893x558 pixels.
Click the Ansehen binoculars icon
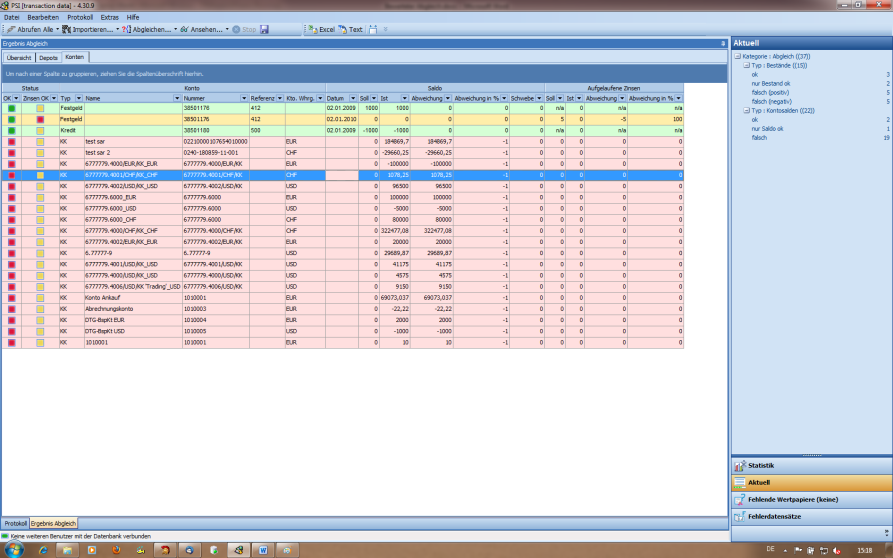click(x=184, y=30)
